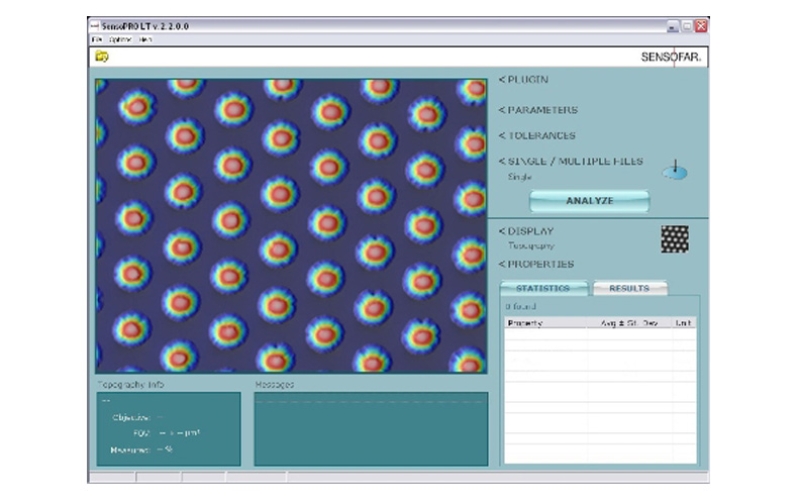800x500 pixels.
Task: Expand SINGLE / MULTIPLE FILES section
Action: coord(571,161)
